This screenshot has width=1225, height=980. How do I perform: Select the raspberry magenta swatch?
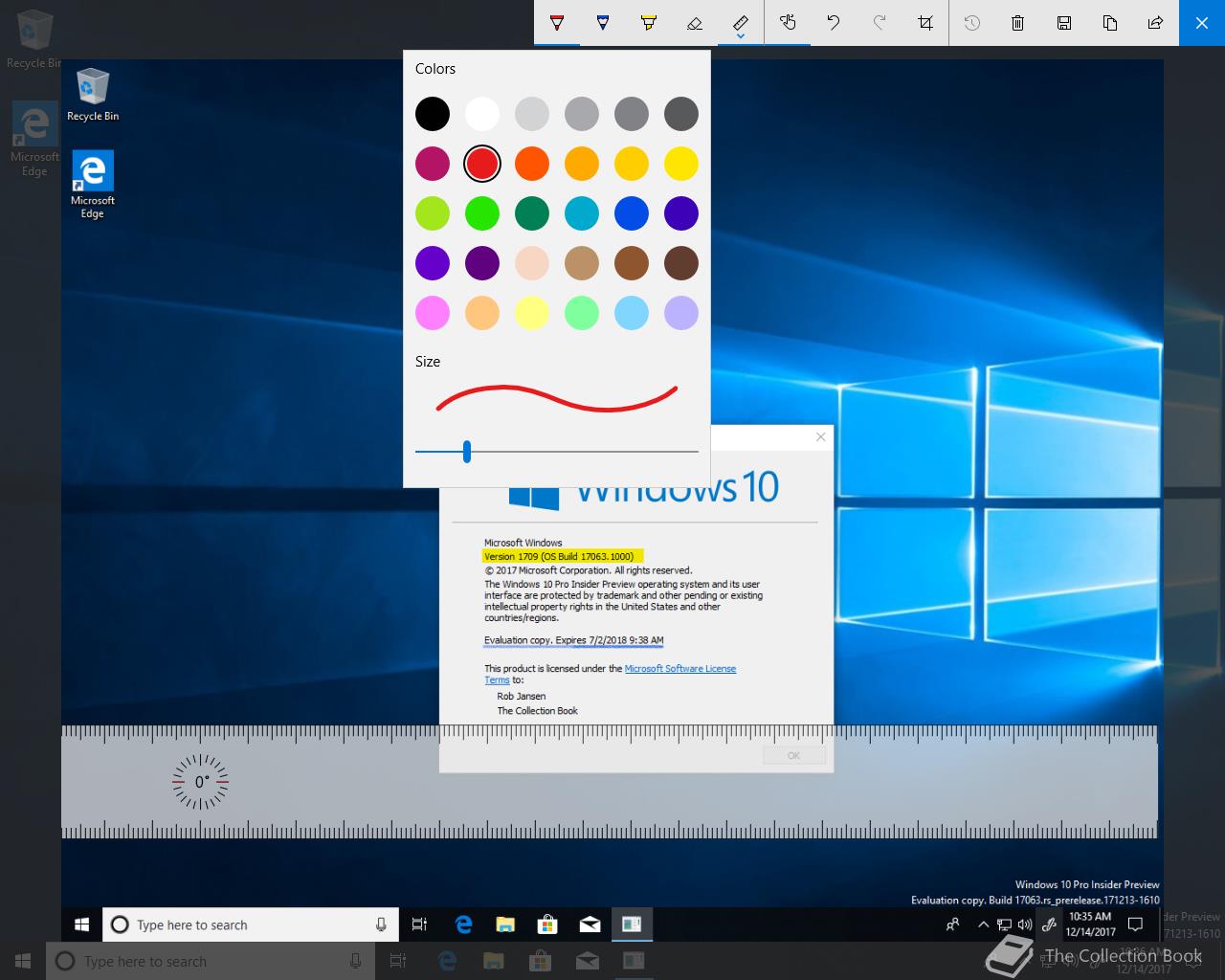click(x=433, y=164)
